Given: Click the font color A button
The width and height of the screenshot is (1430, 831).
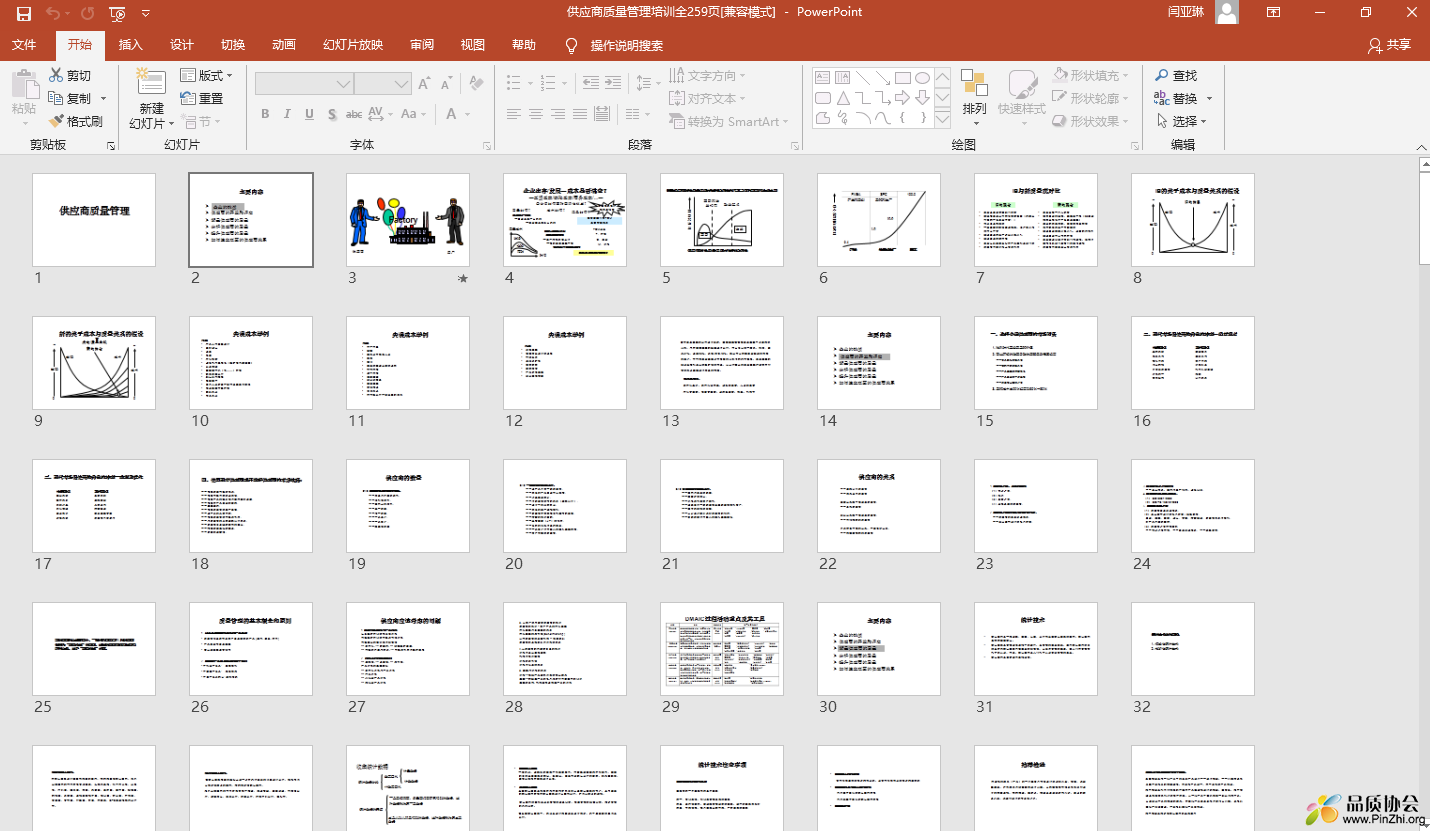Looking at the screenshot, I should point(452,114).
